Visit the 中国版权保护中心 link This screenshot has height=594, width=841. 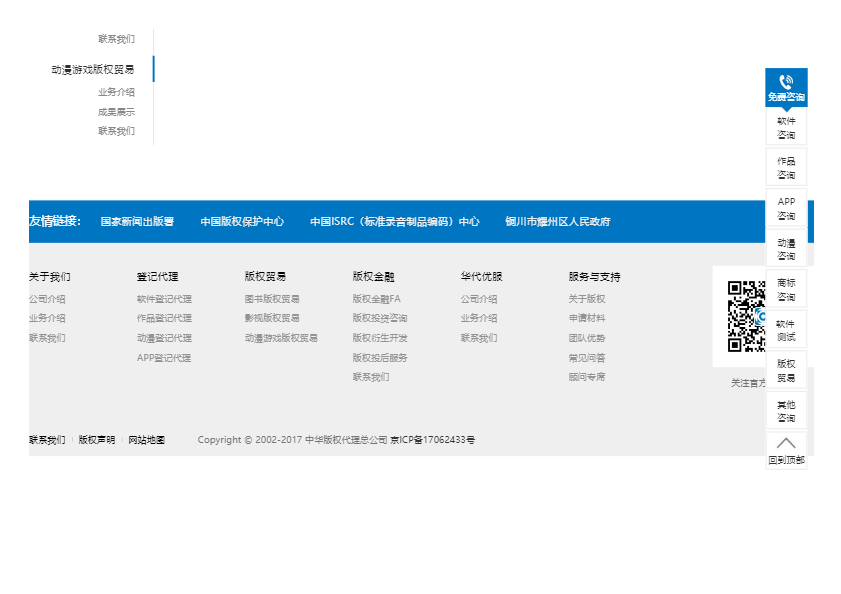pos(242,222)
